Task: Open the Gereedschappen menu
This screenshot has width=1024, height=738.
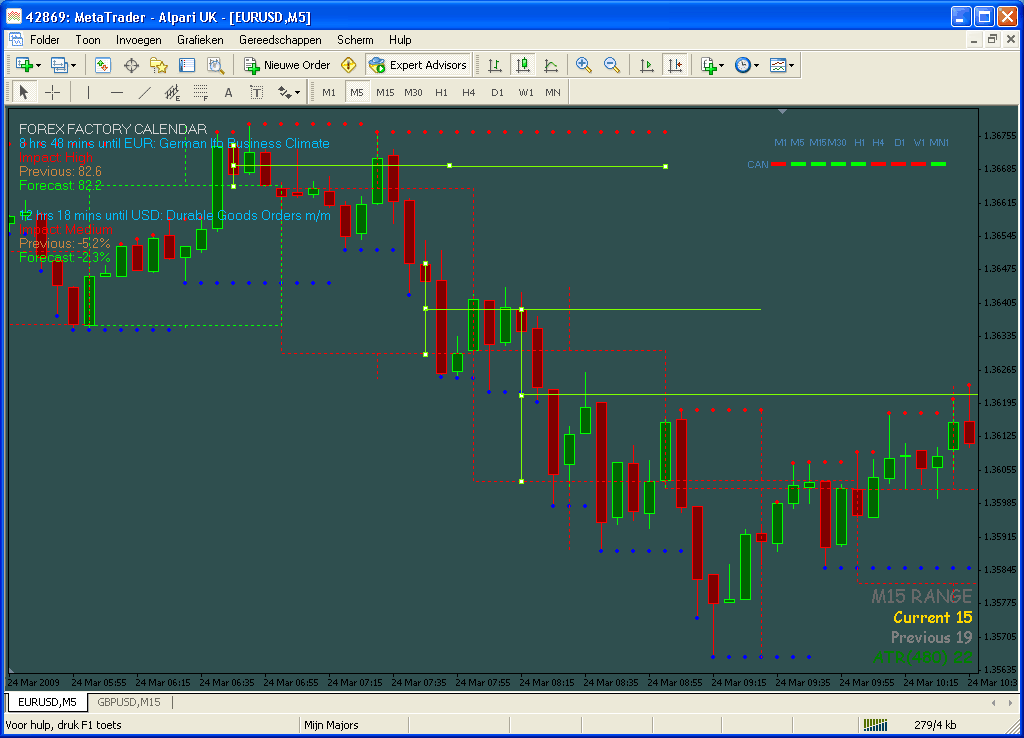Action: [280, 40]
